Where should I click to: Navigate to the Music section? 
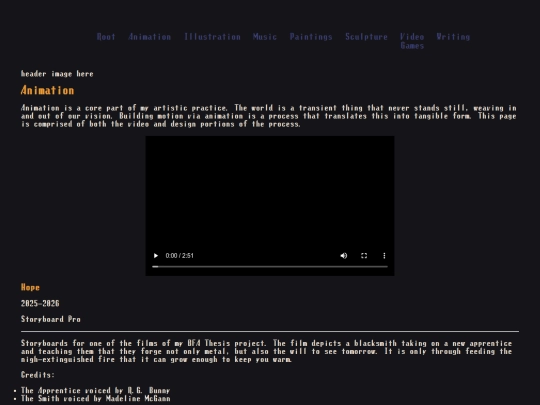[265, 37]
